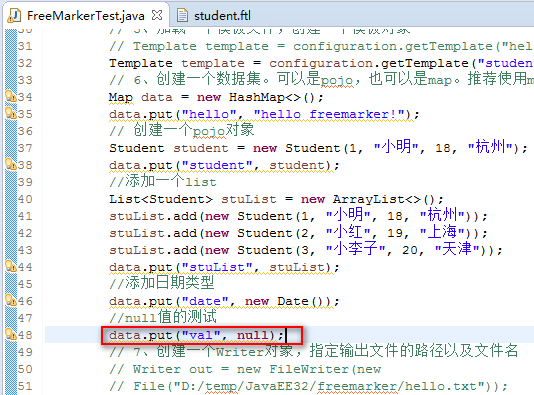
Task: Click the data.put("hello", ...) statement
Action: tap(264, 114)
